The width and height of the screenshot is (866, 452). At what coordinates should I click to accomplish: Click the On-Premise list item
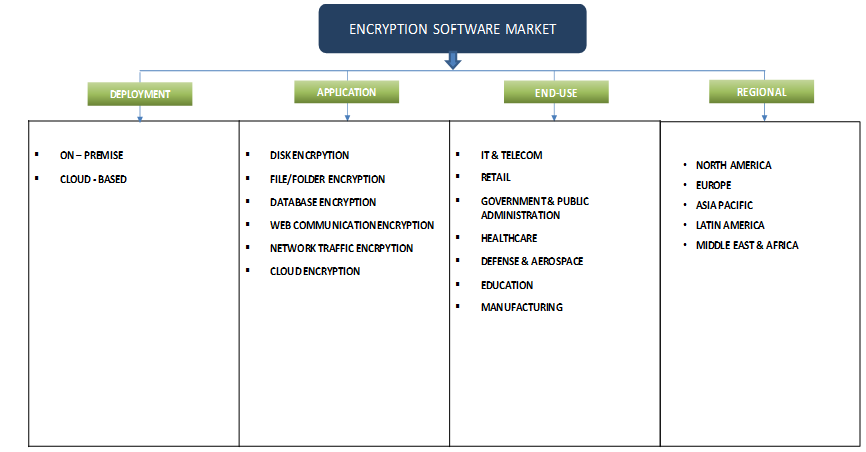(x=91, y=156)
